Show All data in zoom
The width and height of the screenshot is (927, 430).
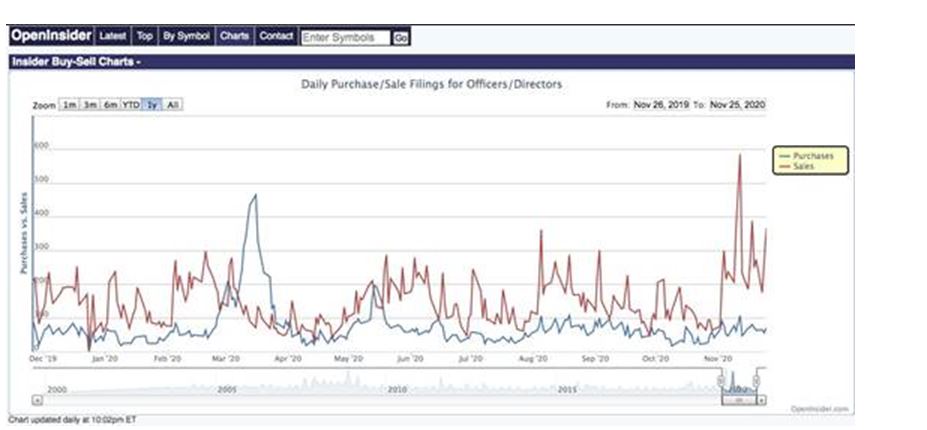point(173,105)
